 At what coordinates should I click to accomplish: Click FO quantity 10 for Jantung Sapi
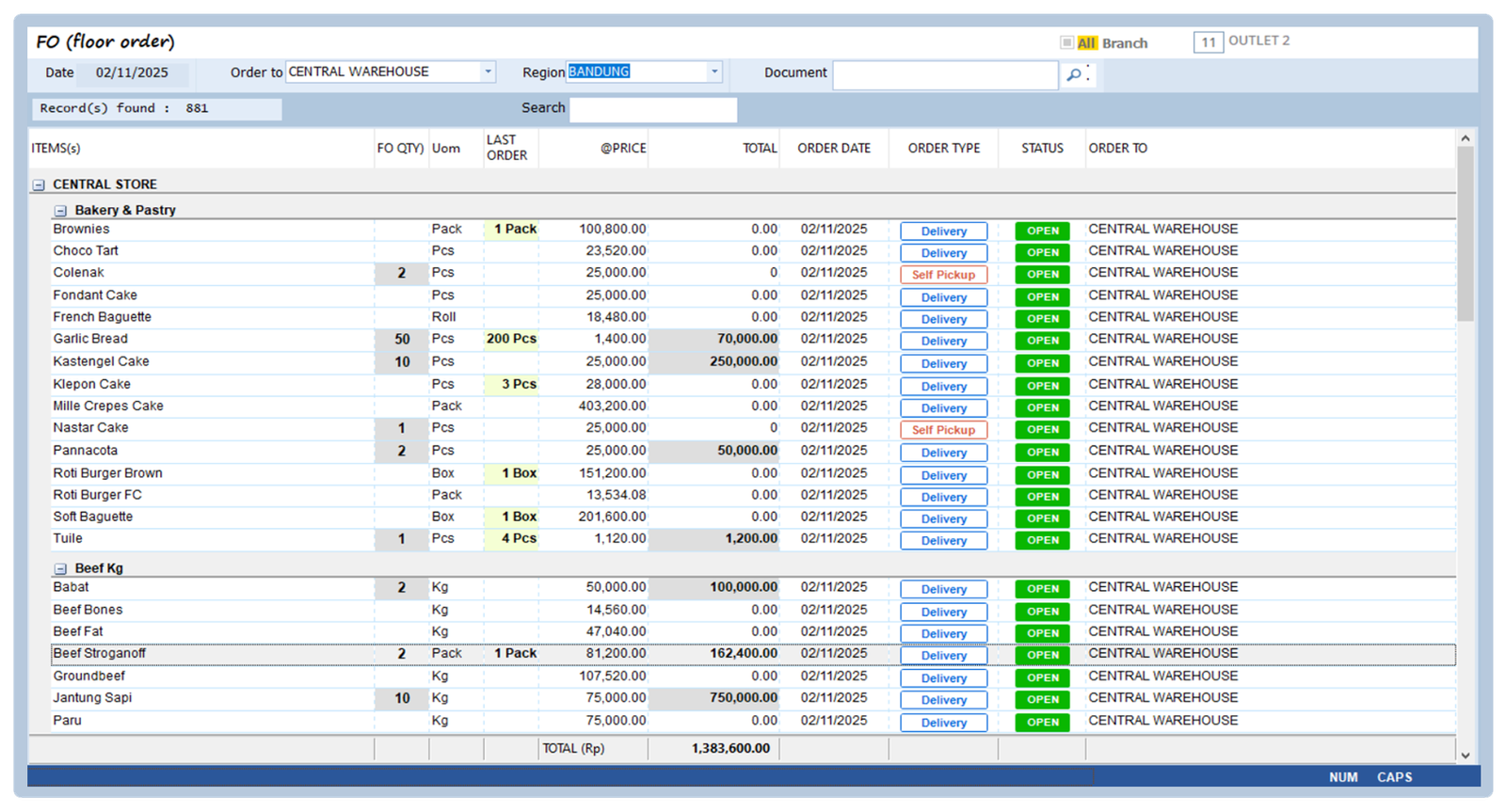pyautogui.click(x=402, y=698)
